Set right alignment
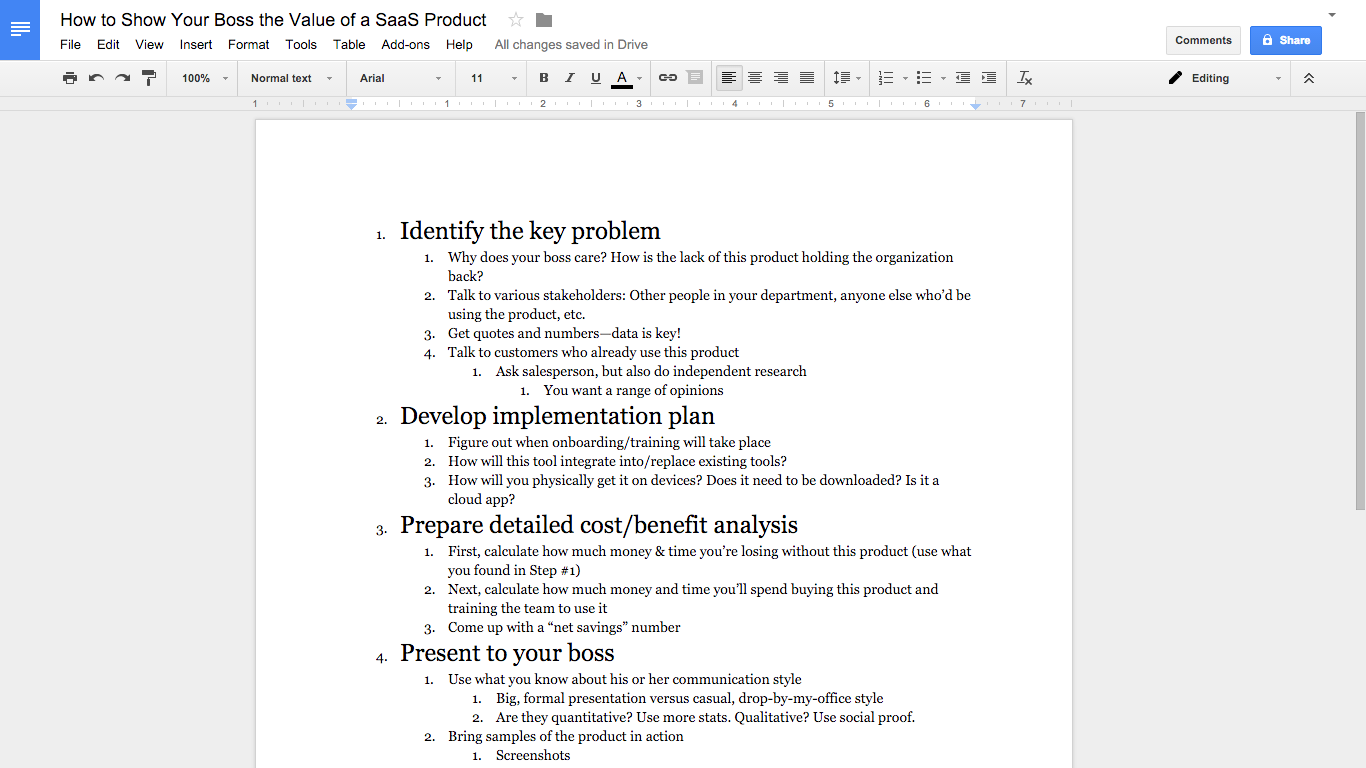The width and height of the screenshot is (1366, 768). pyautogui.click(x=781, y=78)
